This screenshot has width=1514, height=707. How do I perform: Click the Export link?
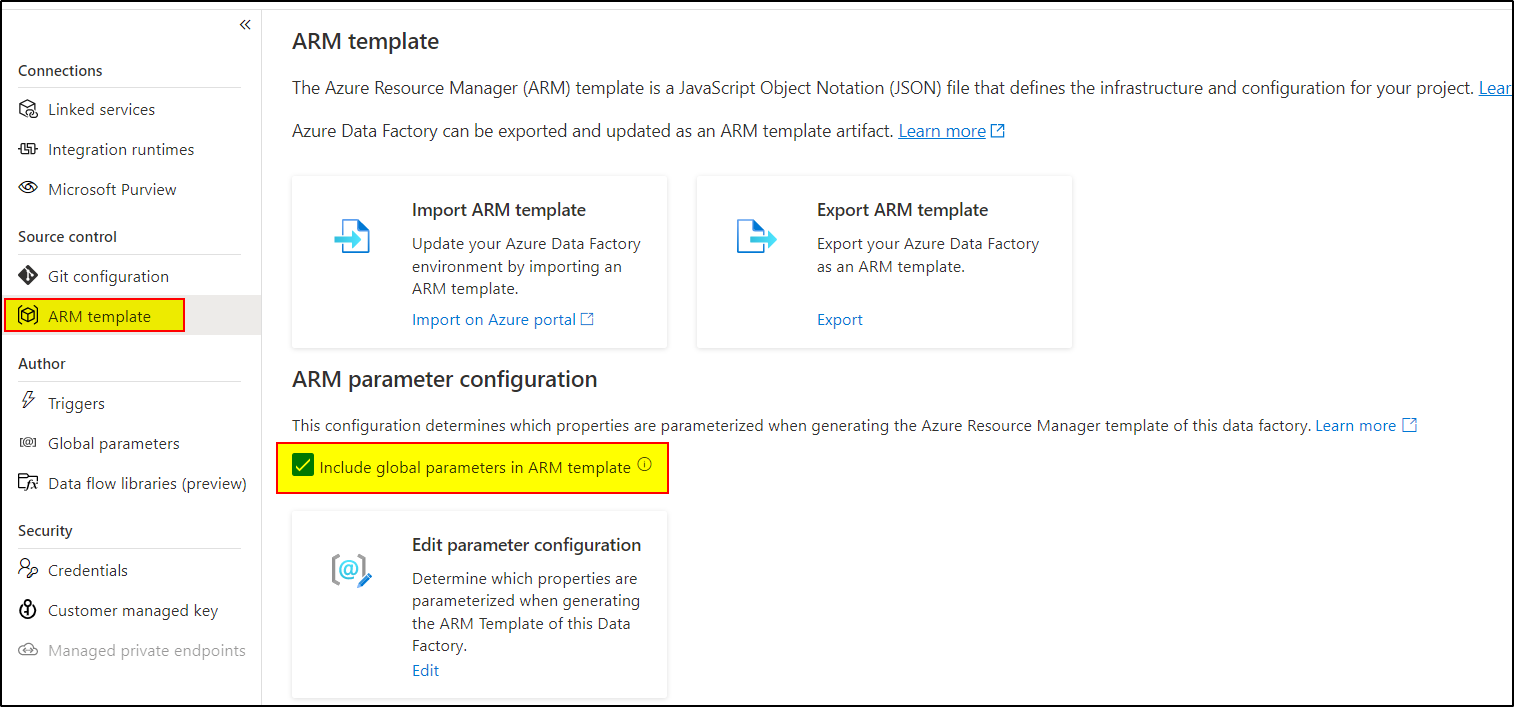(x=840, y=319)
